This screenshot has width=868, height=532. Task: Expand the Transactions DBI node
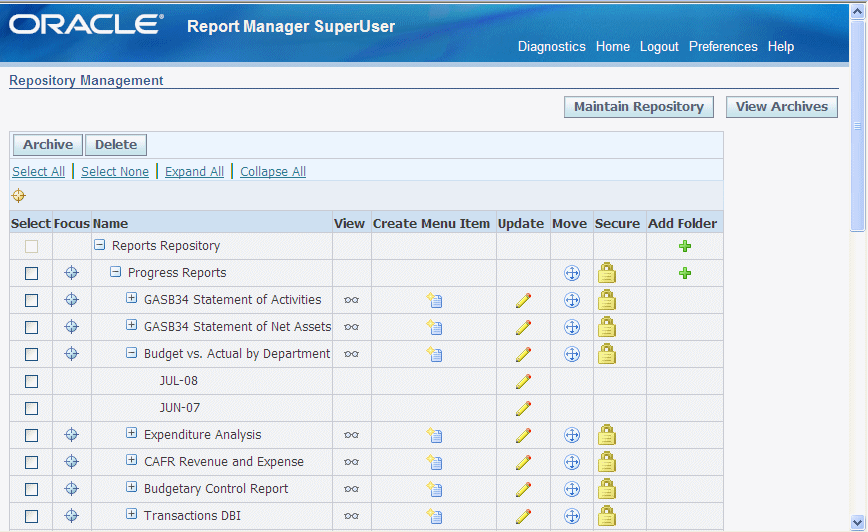[x=131, y=514]
